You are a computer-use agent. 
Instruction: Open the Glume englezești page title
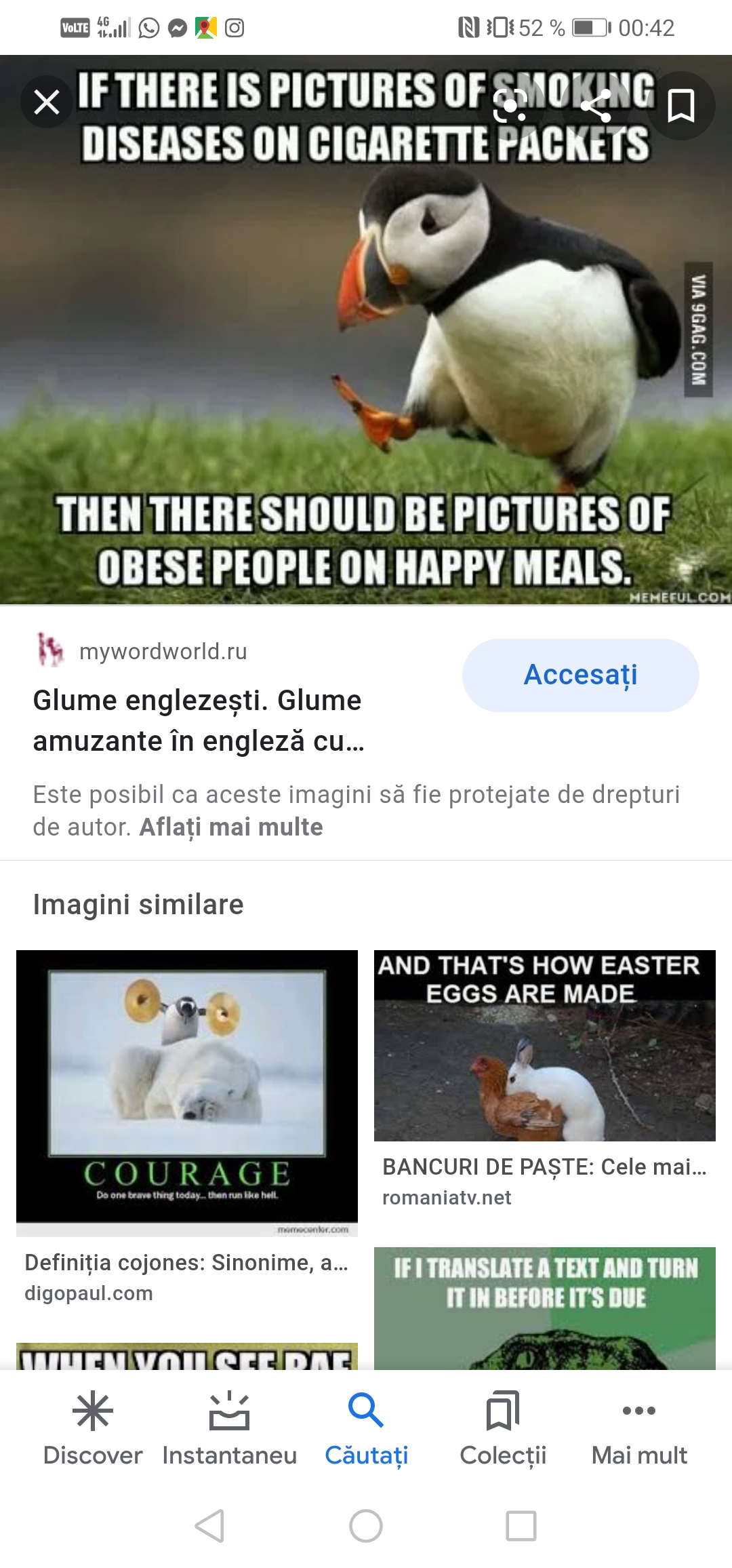[199, 720]
